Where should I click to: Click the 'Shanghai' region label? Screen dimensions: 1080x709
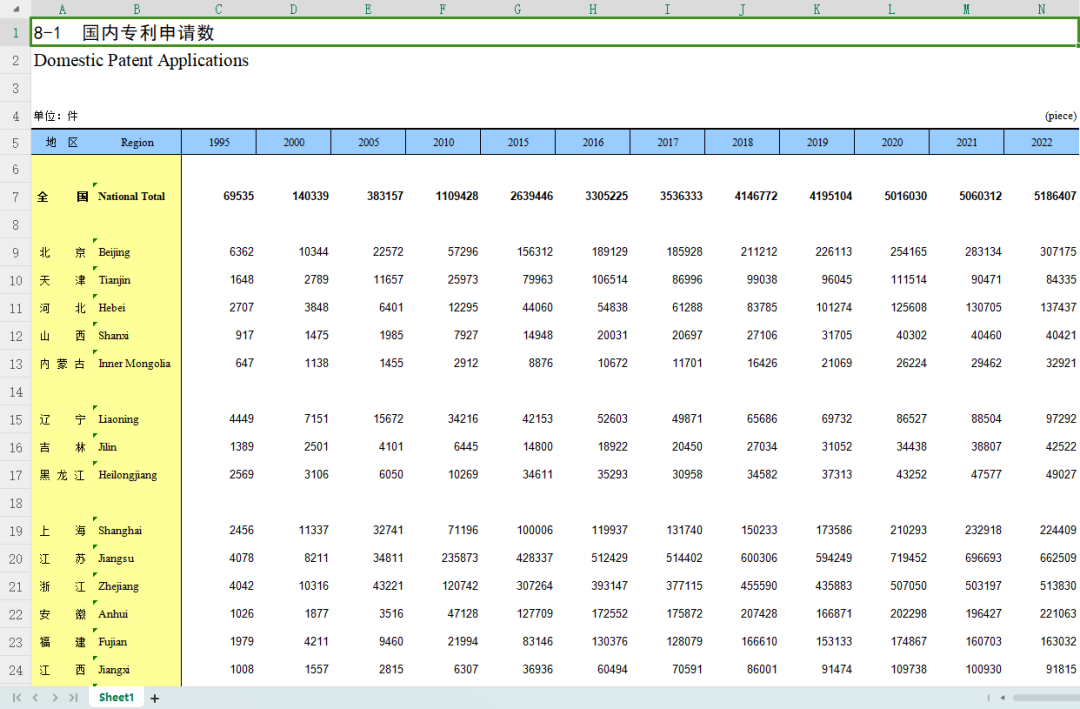(x=120, y=531)
